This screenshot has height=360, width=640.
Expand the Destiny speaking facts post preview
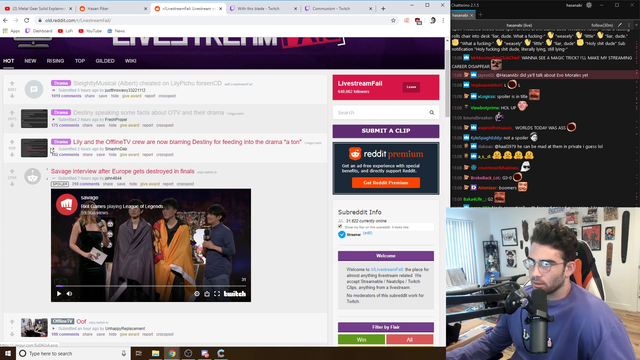53,120
